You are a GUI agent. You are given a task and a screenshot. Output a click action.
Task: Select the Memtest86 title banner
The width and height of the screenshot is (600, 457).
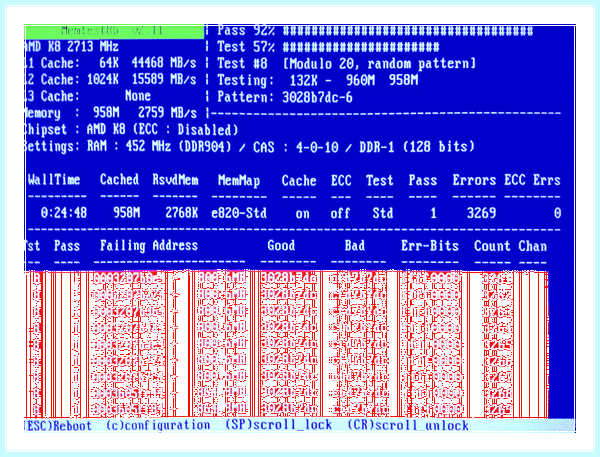pos(114,31)
